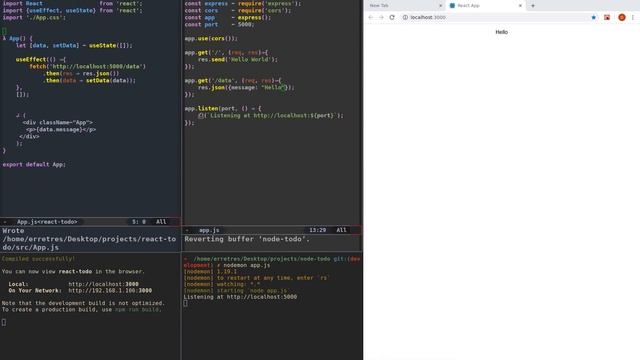The width and height of the screenshot is (640, 360).
Task: Click the 'npm run build' hint in terminal
Action: pyautogui.click(x=138, y=309)
